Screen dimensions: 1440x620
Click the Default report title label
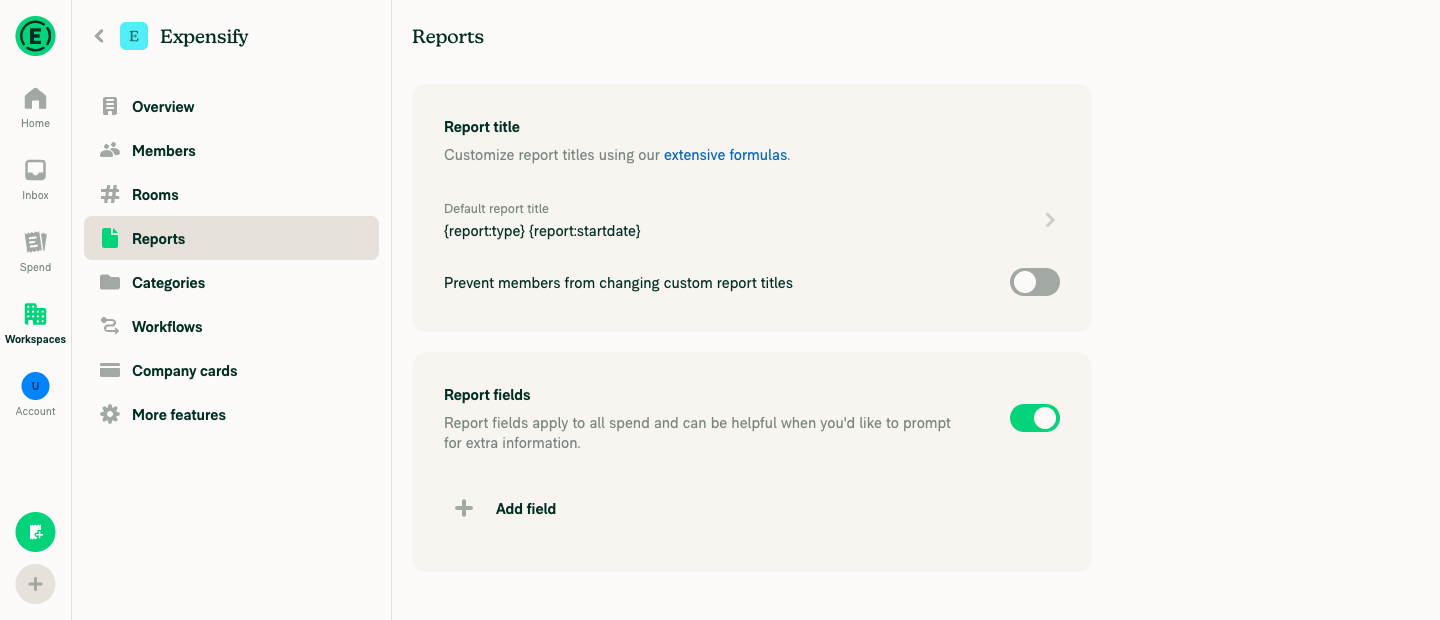pos(496,209)
